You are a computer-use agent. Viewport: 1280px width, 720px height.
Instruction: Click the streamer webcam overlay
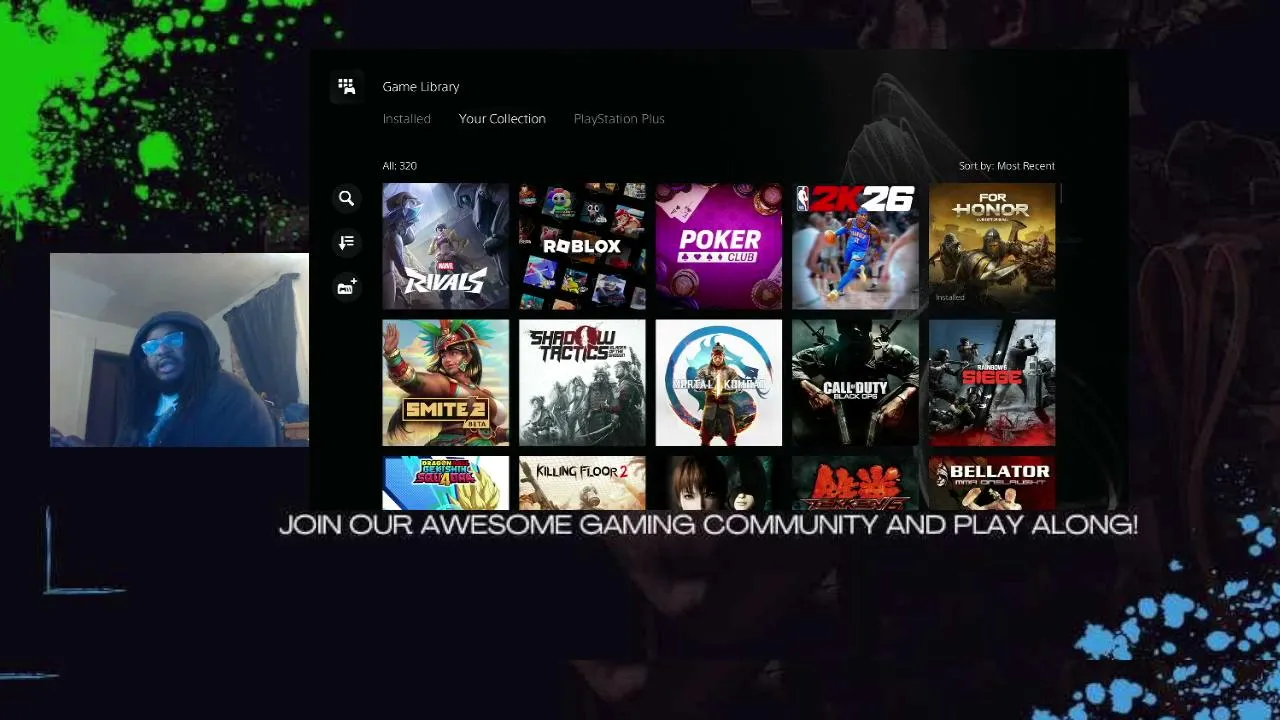point(179,349)
